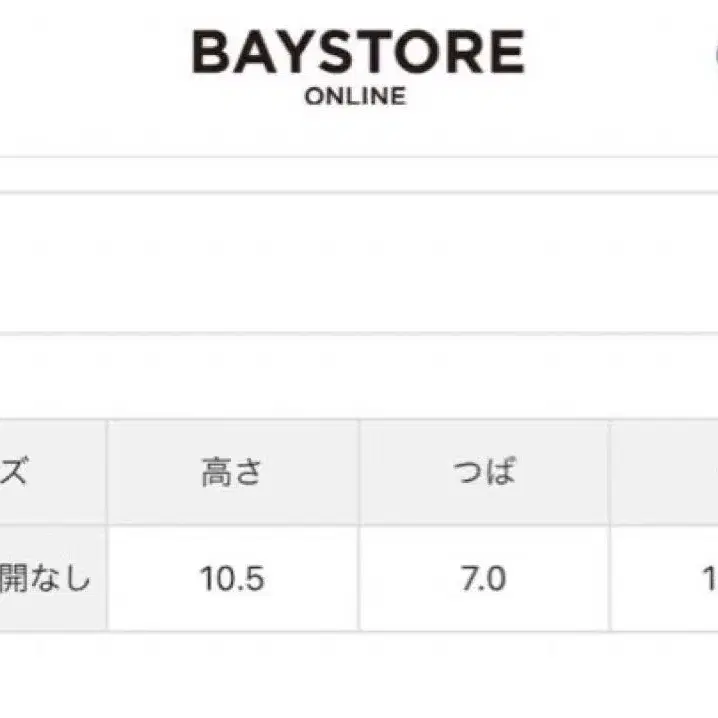Viewport: 718px width, 718px height.
Task: Click the 開なし row label cell
Action: pos(53,578)
